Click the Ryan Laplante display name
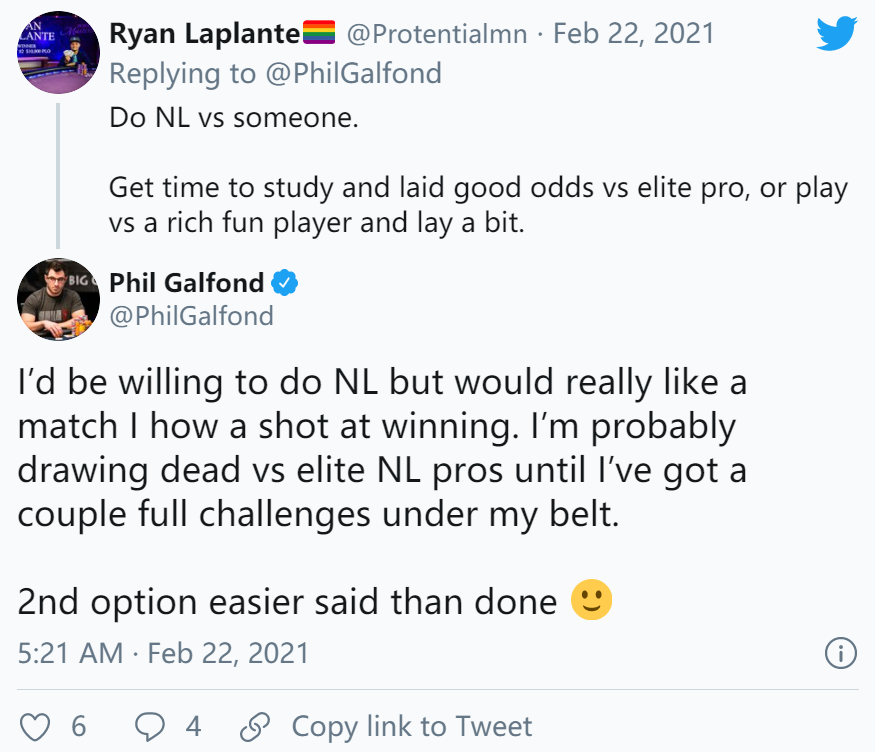Image resolution: width=875 pixels, height=752 pixels. 204,34
